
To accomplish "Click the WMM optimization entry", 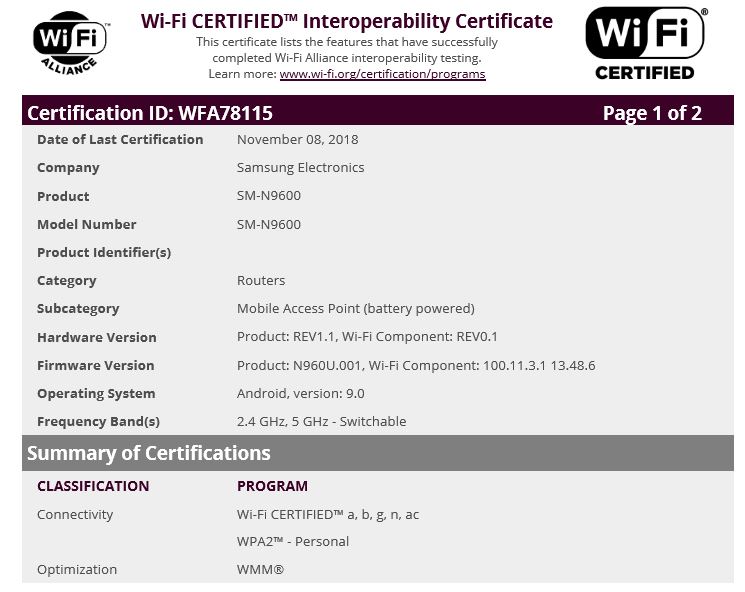I will coord(260,569).
